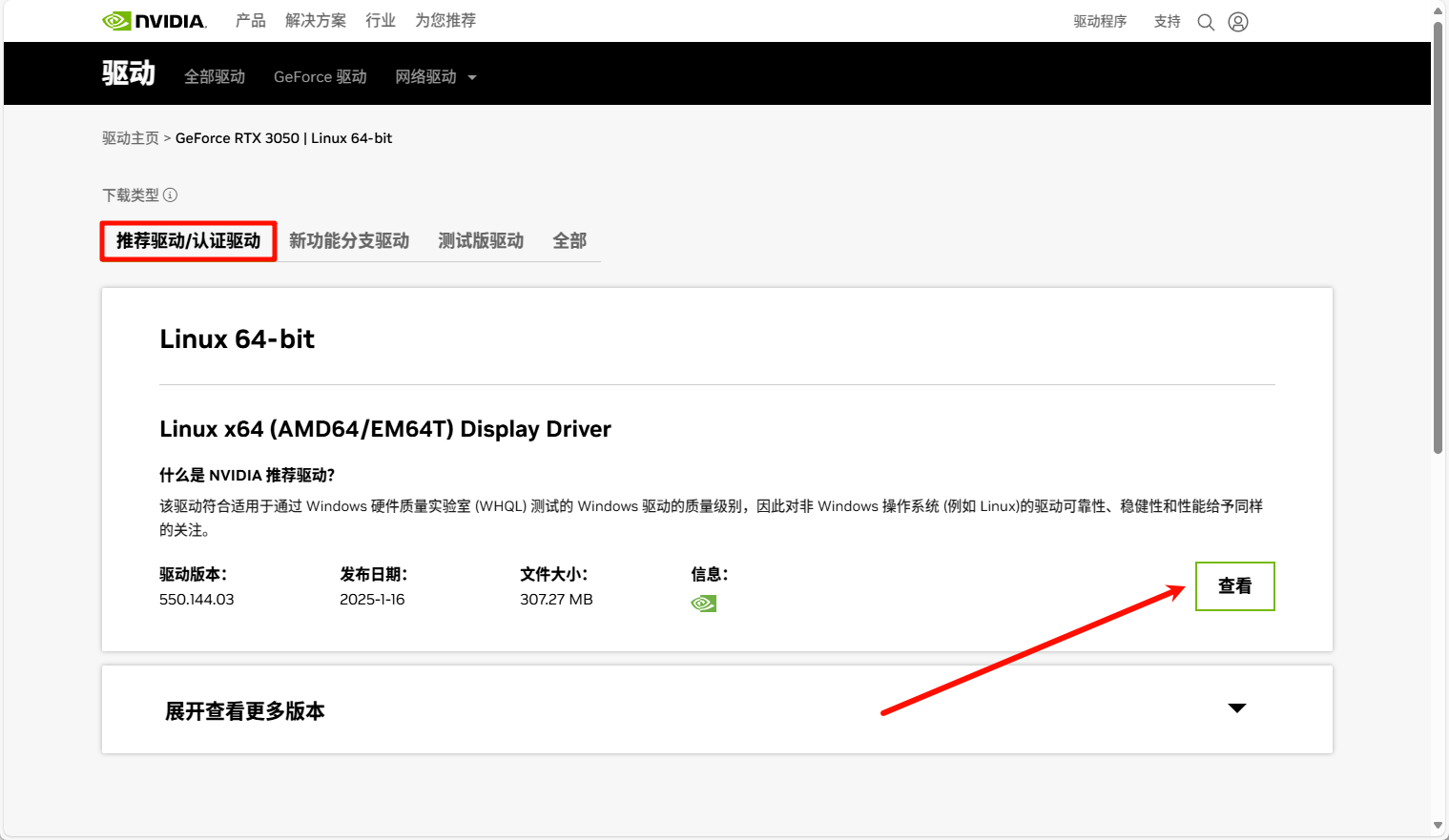Switch to 新功能分支驱动 tab
This screenshot has width=1449, height=840.
[349, 241]
